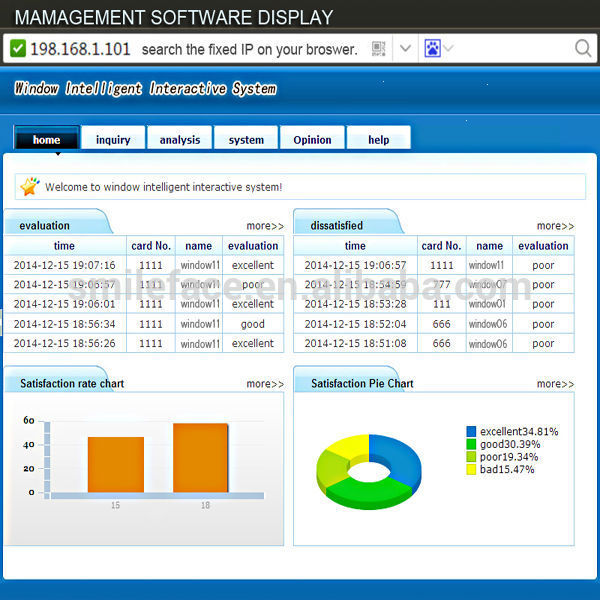Click the orange bar labeled 18
The image size is (600, 600).
[201, 458]
